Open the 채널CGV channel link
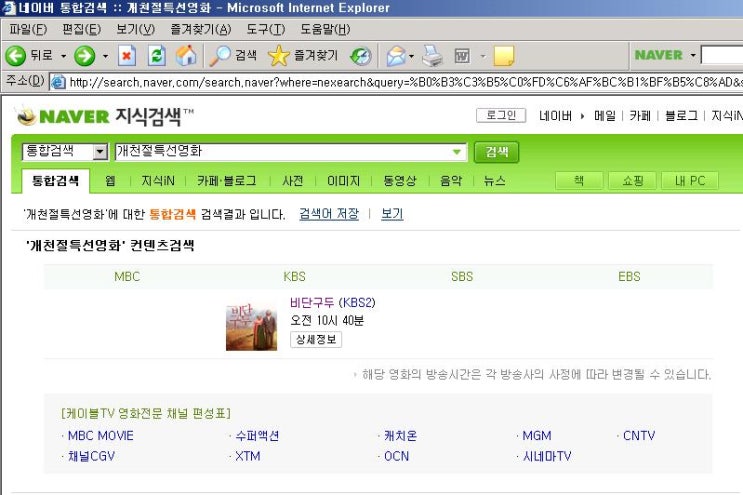The height and width of the screenshot is (495, 743). click(x=91, y=457)
